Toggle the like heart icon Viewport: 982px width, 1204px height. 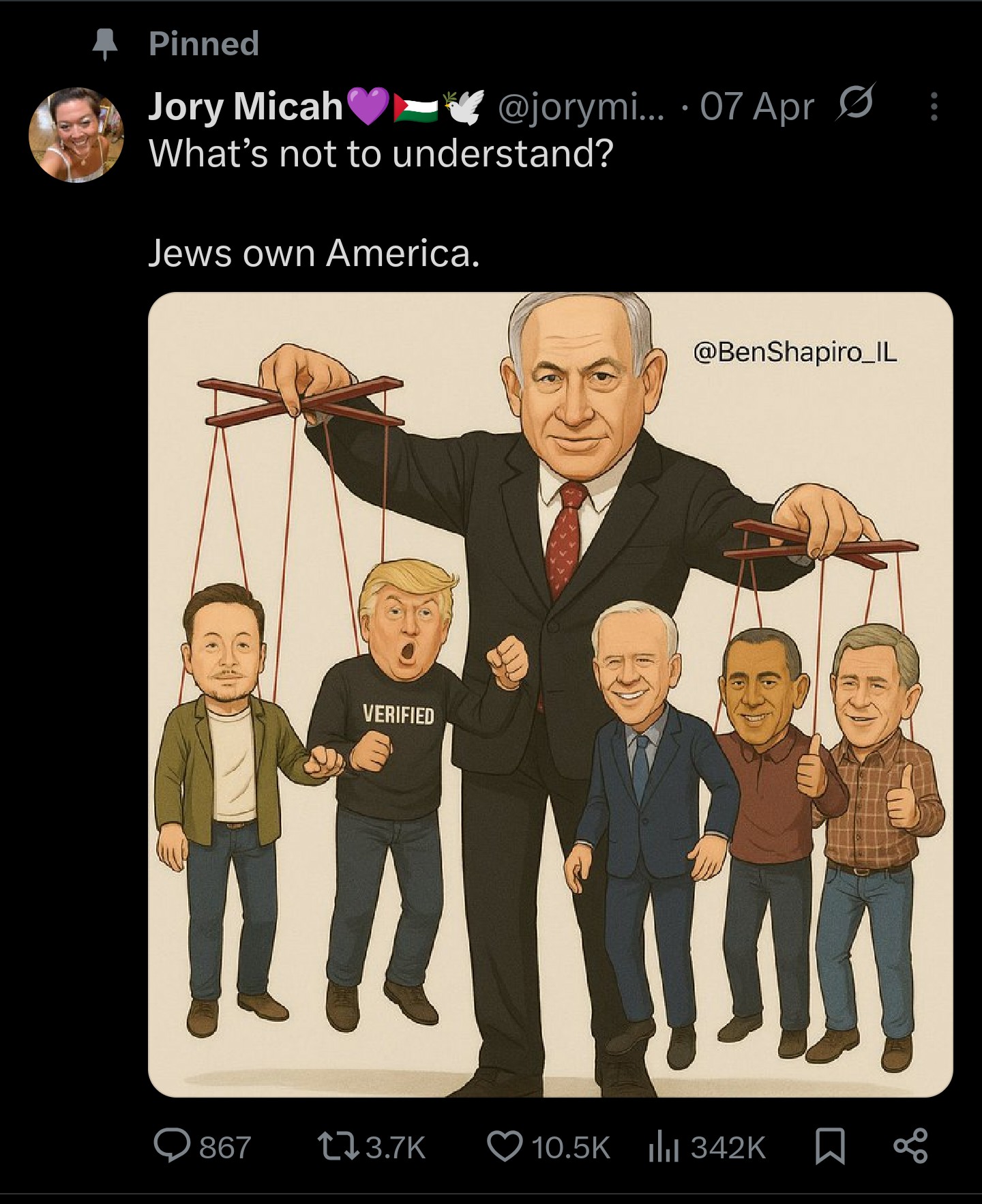coord(505,1147)
